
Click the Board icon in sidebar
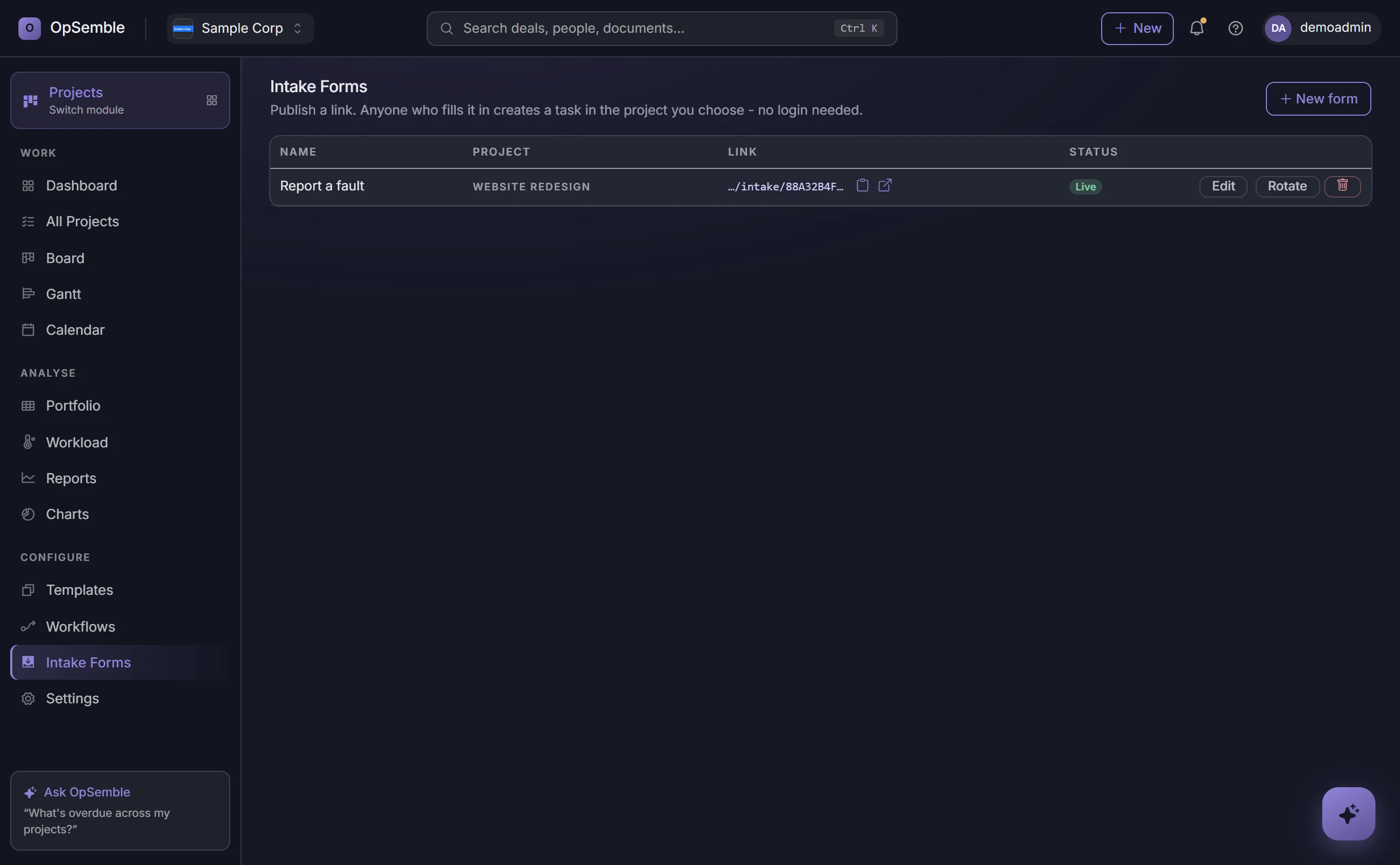pyautogui.click(x=28, y=257)
